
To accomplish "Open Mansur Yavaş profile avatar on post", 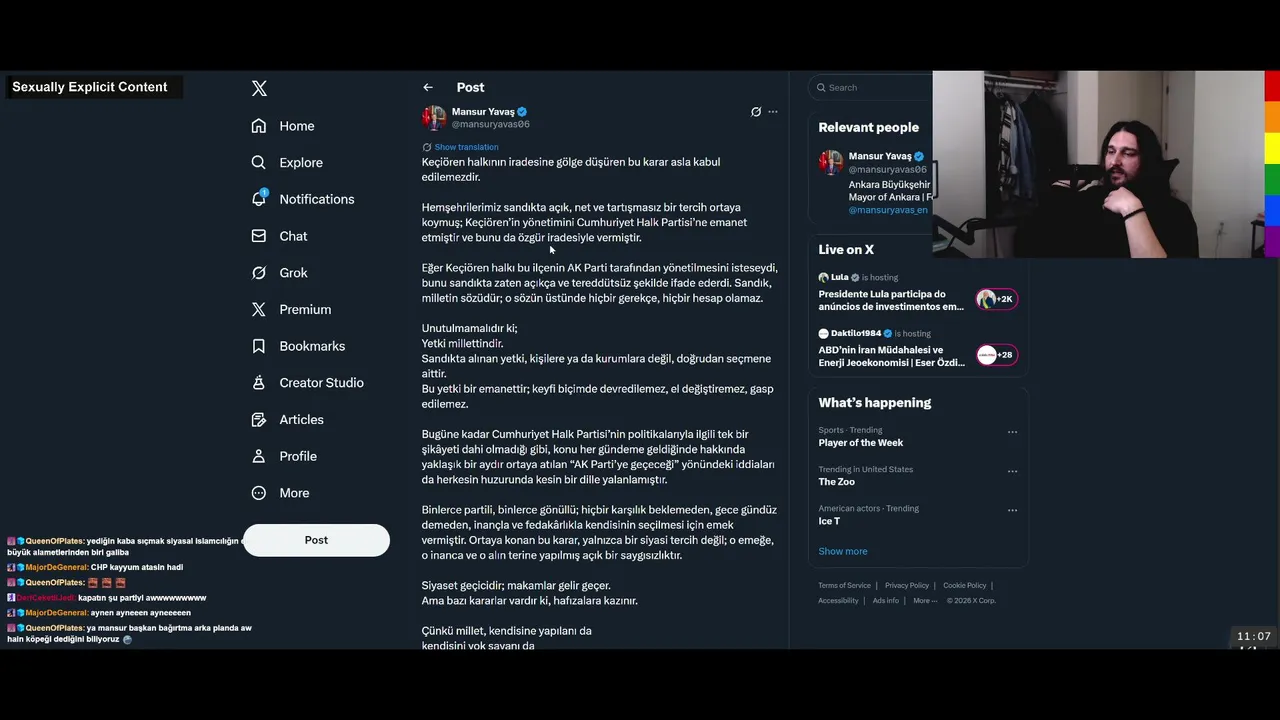I will [x=434, y=118].
